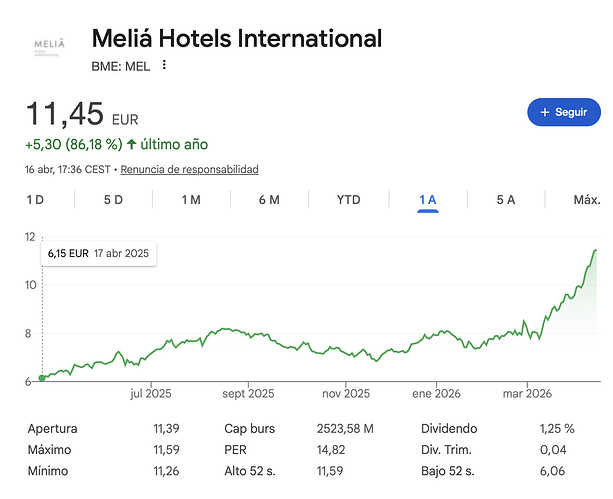
Task: Click the chart line's latest peak
Action: click(x=596, y=250)
